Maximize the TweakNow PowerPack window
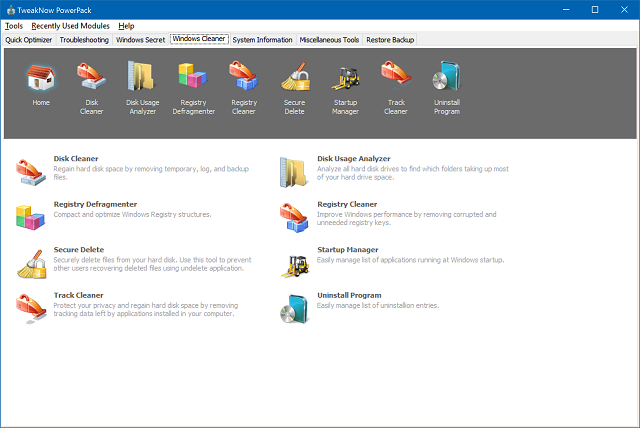The height and width of the screenshot is (428, 640). pos(595,10)
